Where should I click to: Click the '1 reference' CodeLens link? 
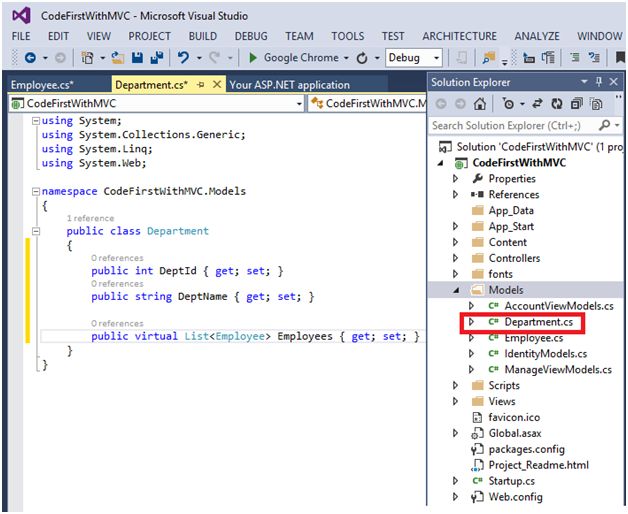pyautogui.click(x=91, y=218)
